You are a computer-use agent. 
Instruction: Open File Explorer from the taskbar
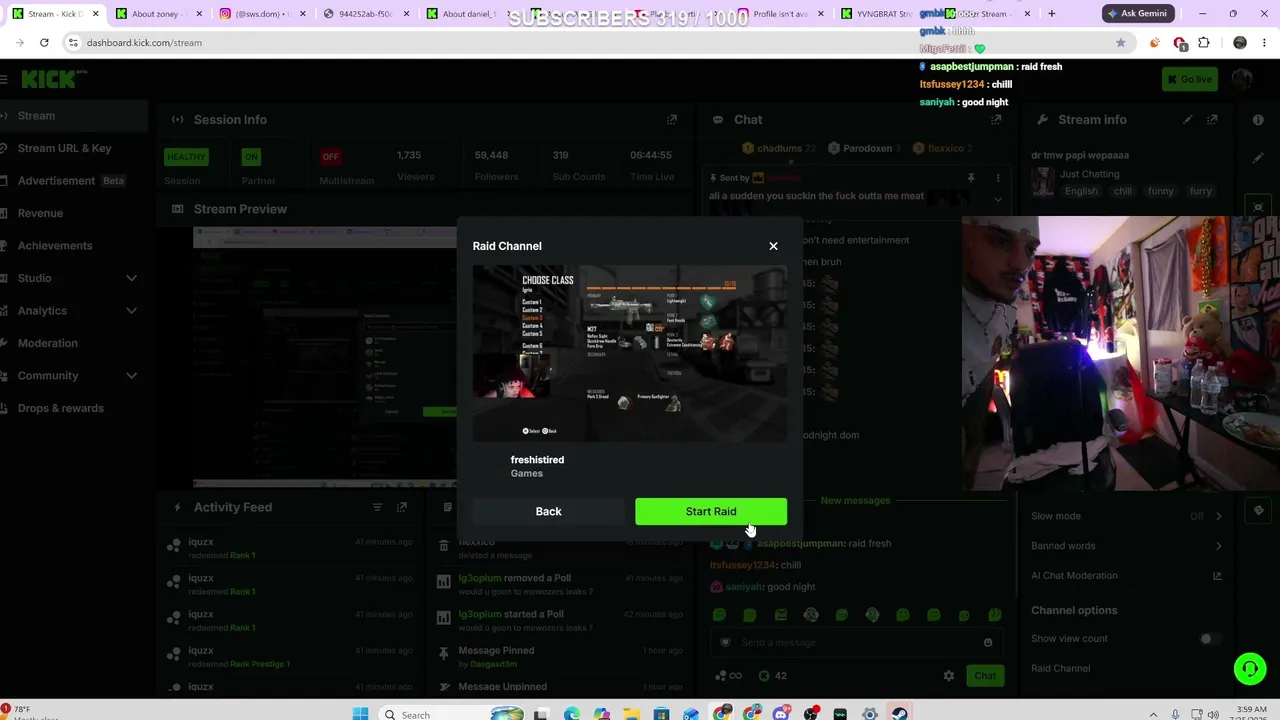click(631, 714)
